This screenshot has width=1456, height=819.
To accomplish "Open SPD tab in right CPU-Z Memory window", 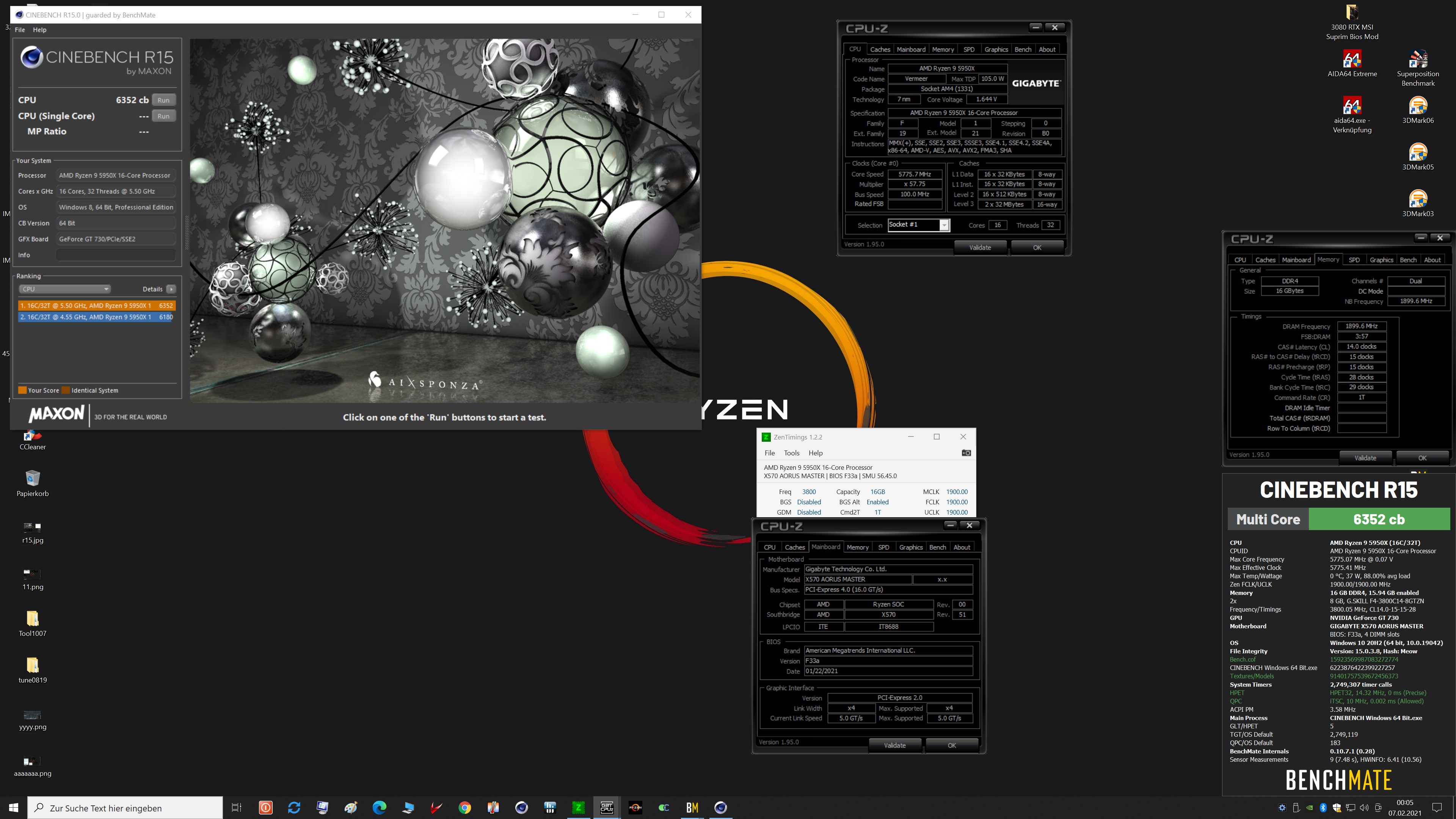I will click(1354, 259).
